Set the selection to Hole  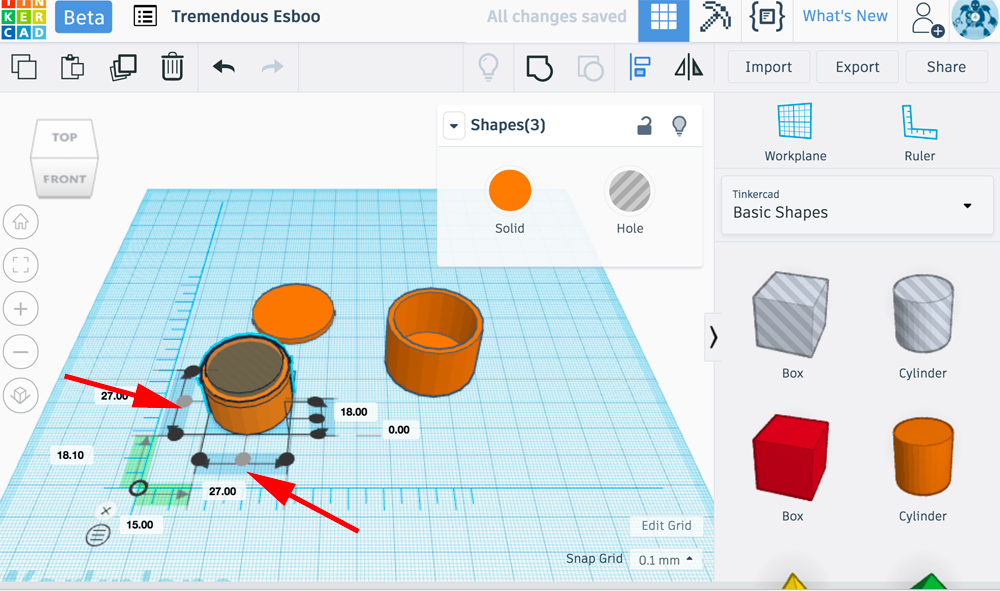(629, 191)
